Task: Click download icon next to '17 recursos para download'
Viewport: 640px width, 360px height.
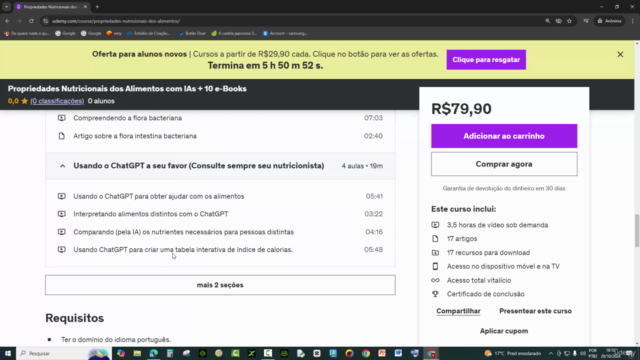Action: tap(435, 253)
